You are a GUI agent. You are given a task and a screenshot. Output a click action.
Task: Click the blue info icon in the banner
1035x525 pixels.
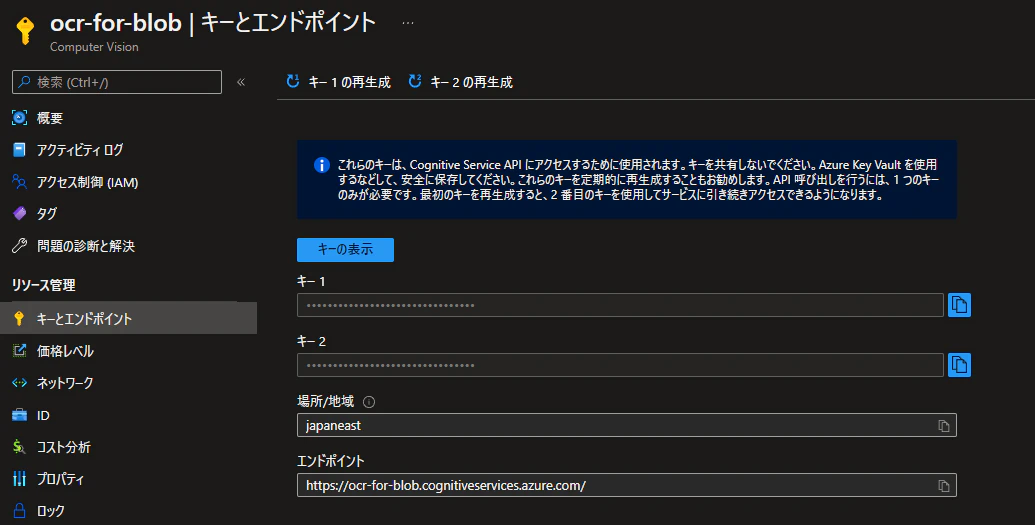click(321, 164)
